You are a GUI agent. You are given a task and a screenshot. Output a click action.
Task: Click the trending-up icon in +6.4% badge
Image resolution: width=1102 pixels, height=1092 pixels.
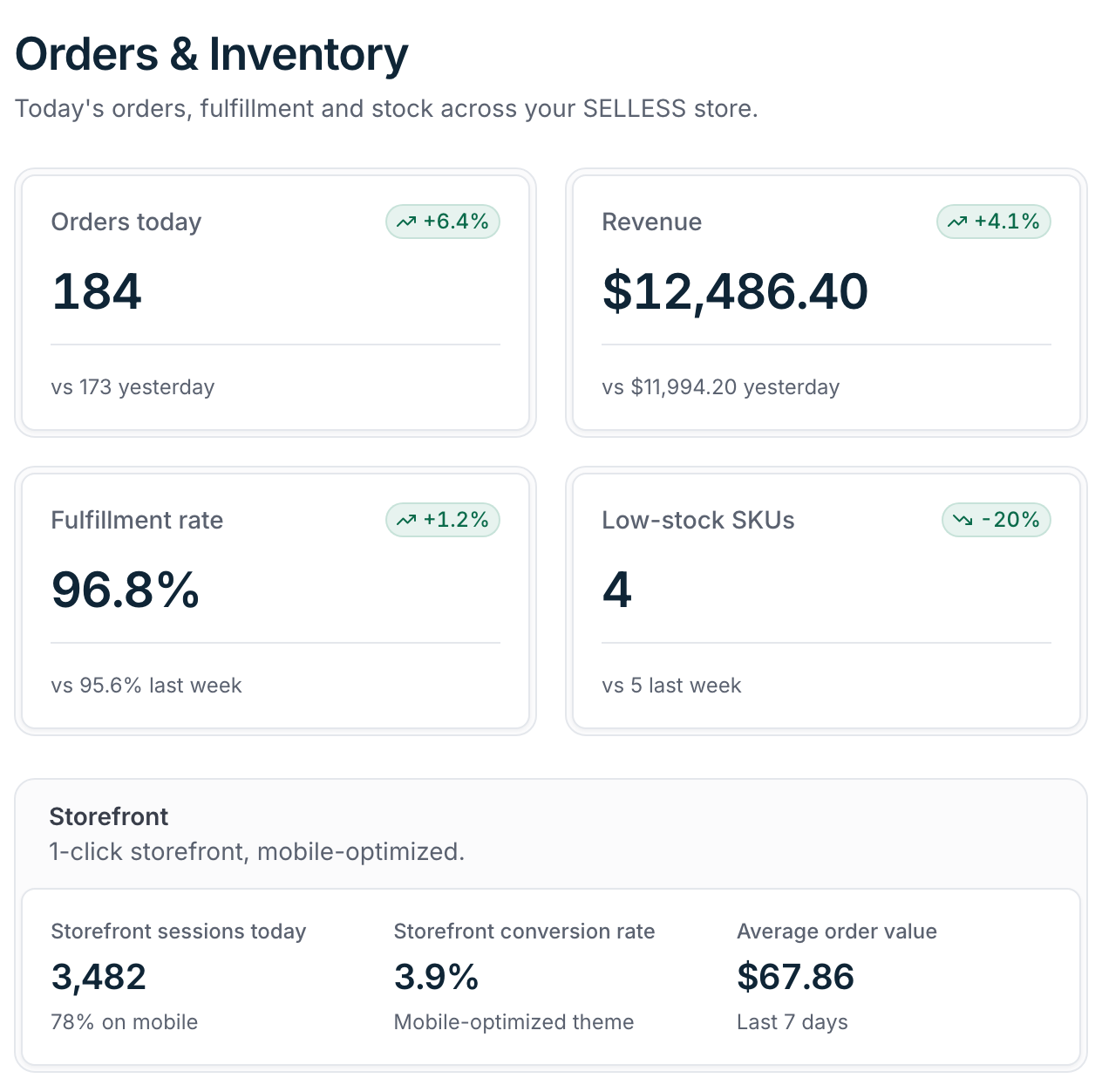click(406, 222)
